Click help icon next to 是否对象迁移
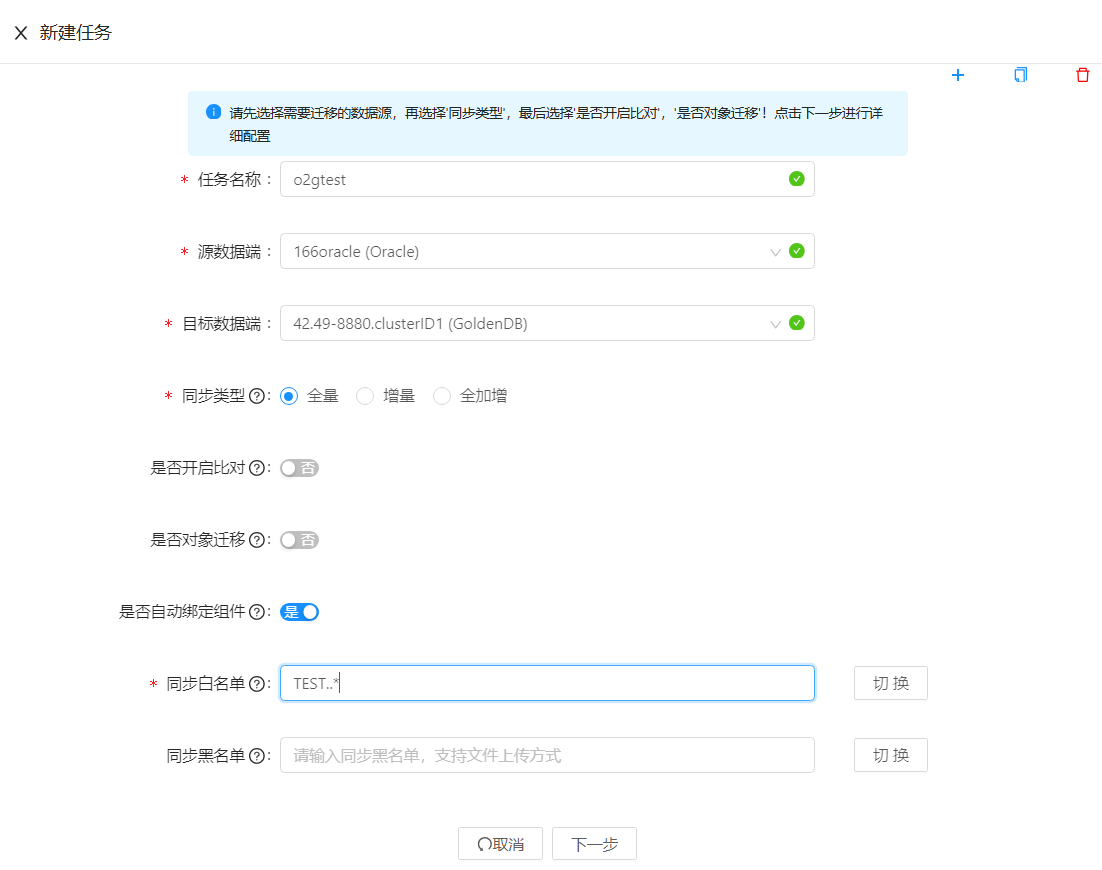 tap(257, 540)
